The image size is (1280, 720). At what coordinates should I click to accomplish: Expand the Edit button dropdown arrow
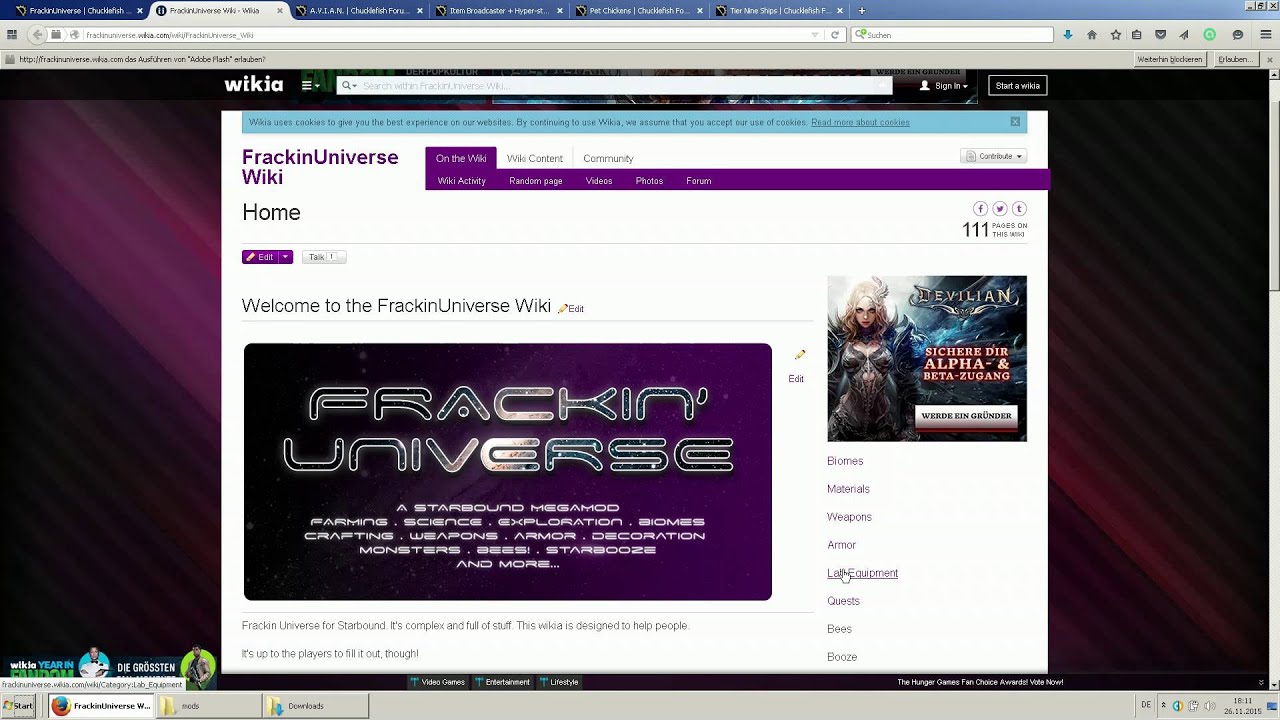[285, 257]
